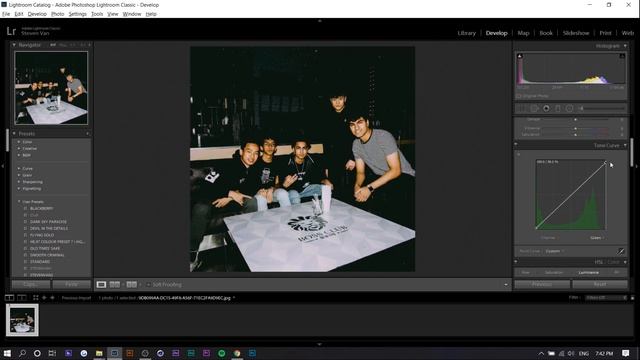The height and width of the screenshot is (360, 640).
Task: Click the Reset button
Action: point(600,284)
